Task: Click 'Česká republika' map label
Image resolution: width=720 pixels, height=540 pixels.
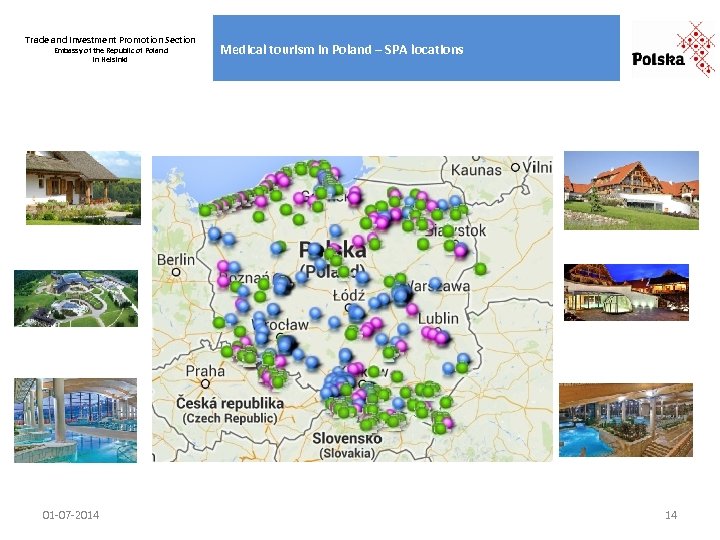Action: coord(230,404)
